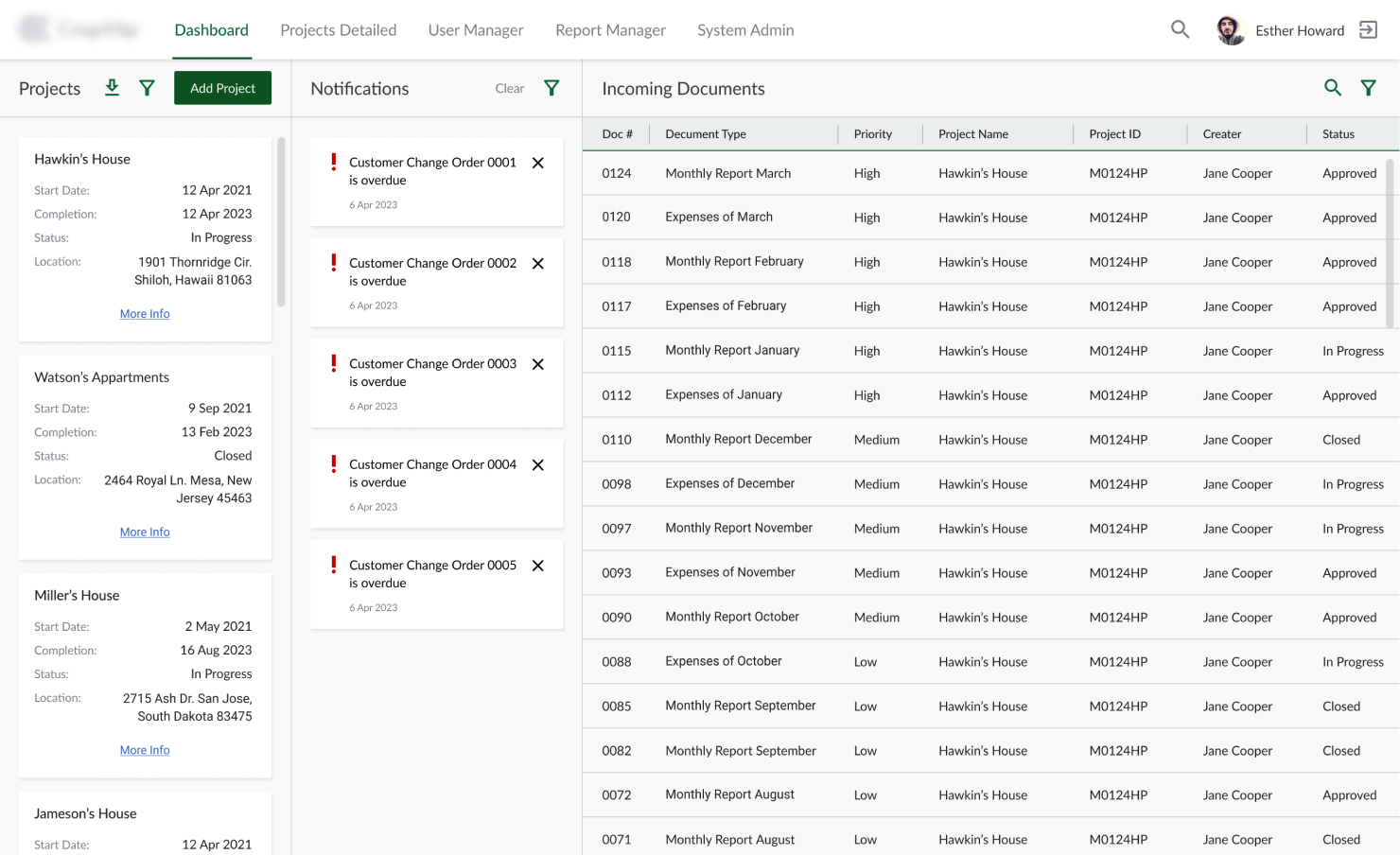
Task: Click the Incoming Documents scrollbar
Action: pos(1390,243)
